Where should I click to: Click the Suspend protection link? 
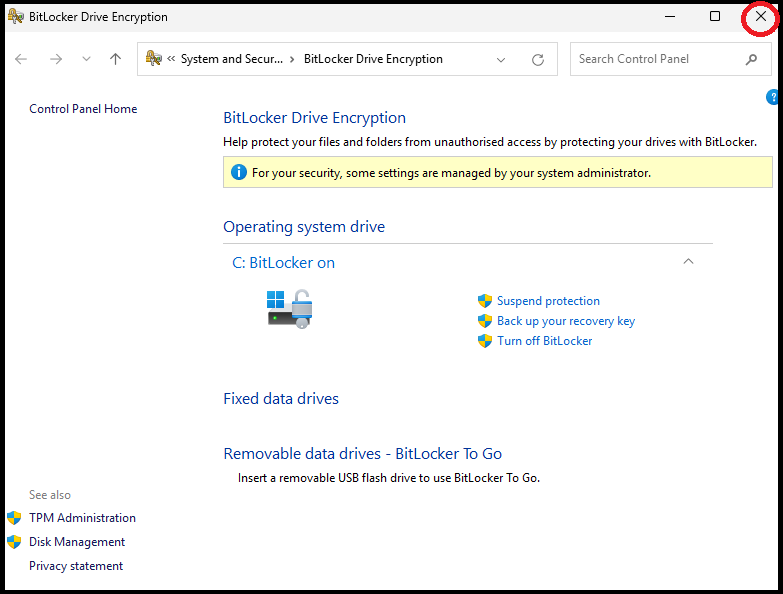click(x=548, y=301)
